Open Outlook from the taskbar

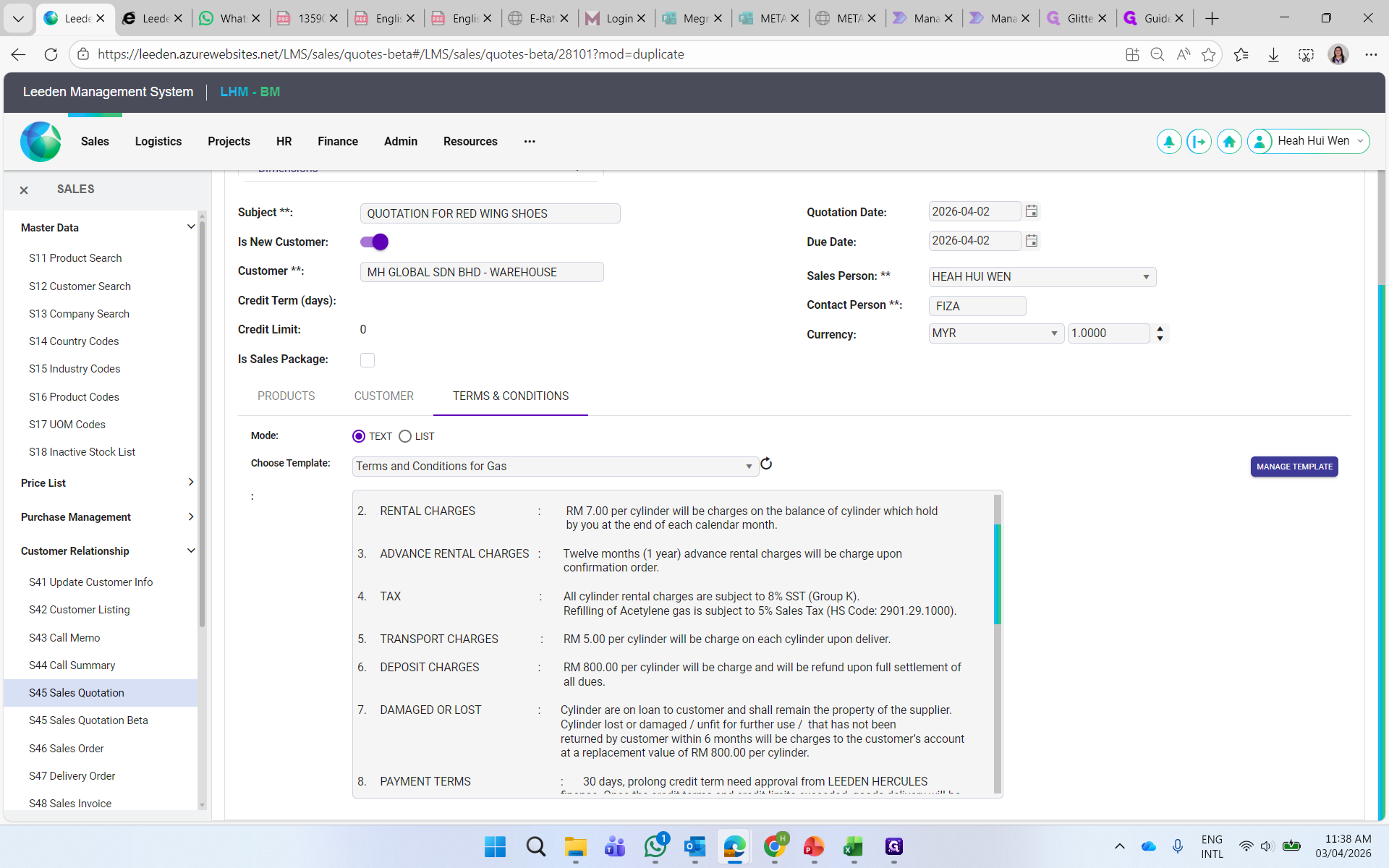tap(695, 846)
